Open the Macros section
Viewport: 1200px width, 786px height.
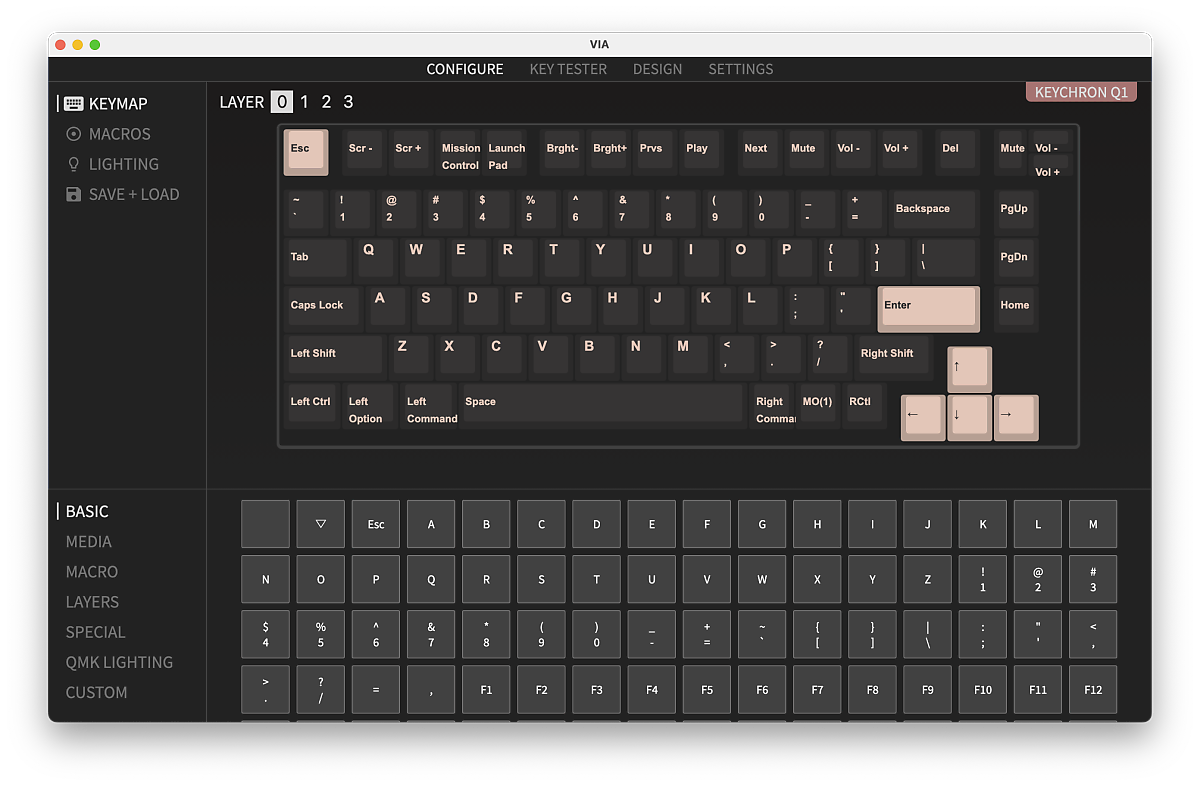[x=108, y=134]
